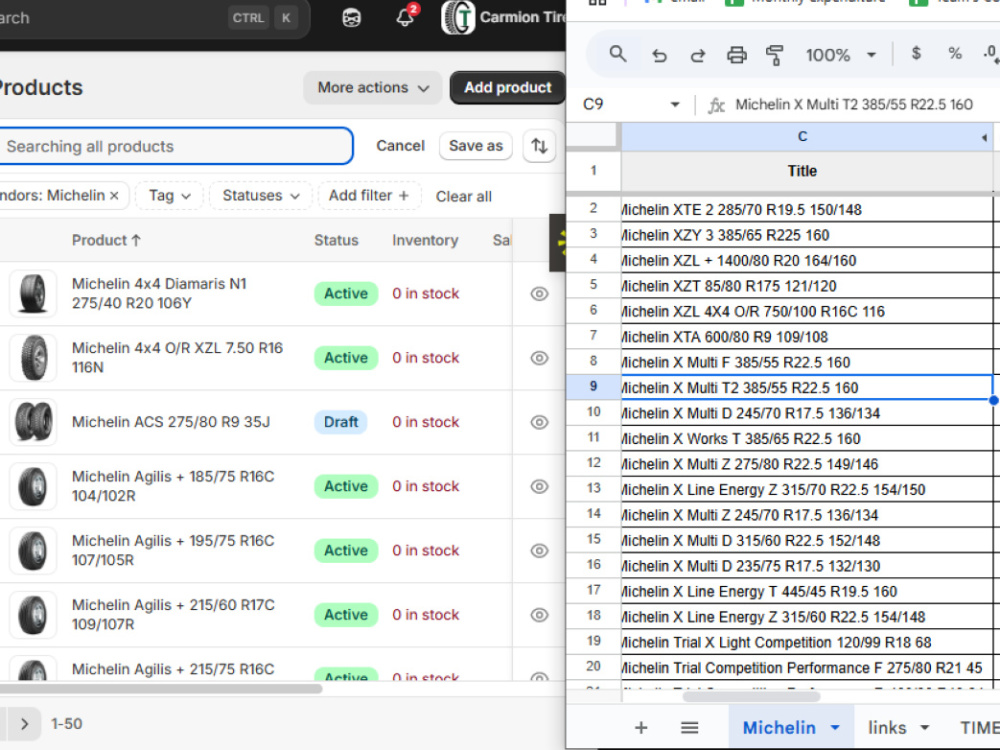The height and width of the screenshot is (750, 1000).
Task: Select cell Michelin X Works T 385/65
Action: point(807,439)
